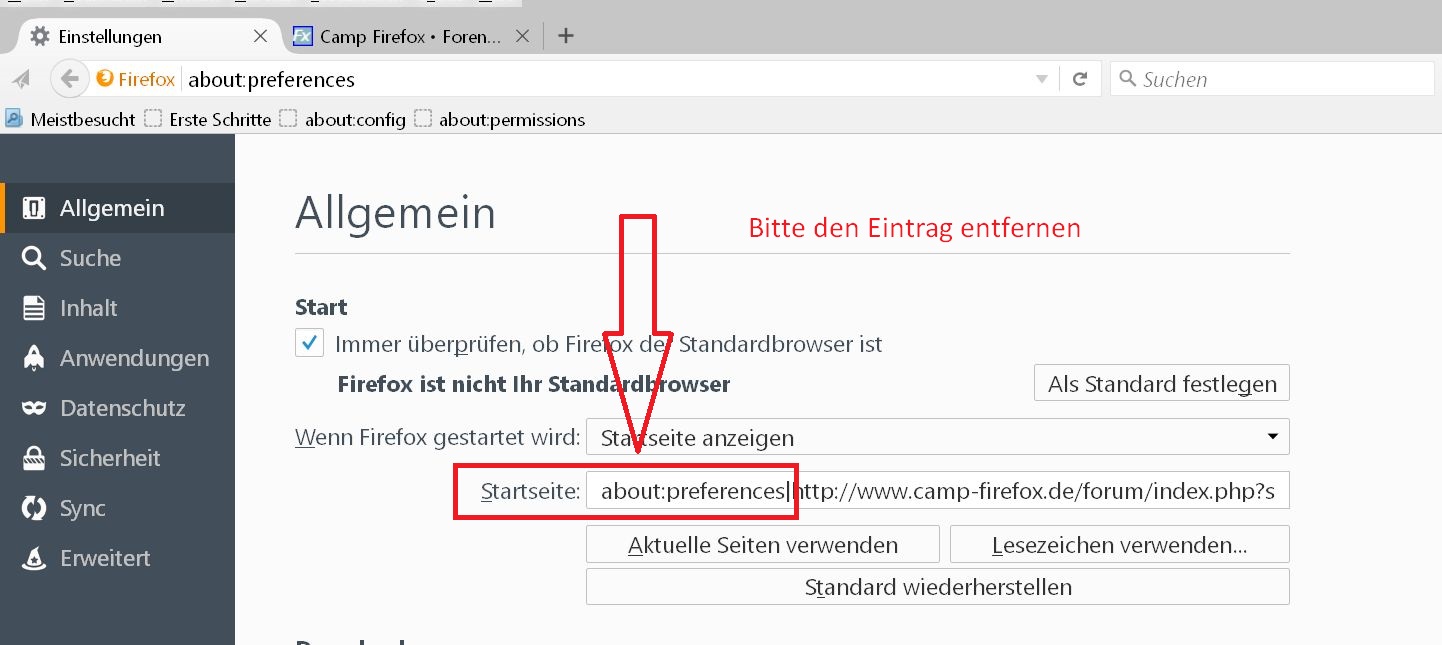The image size is (1442, 645).
Task: Click the Start section heading
Action: pyautogui.click(x=321, y=307)
